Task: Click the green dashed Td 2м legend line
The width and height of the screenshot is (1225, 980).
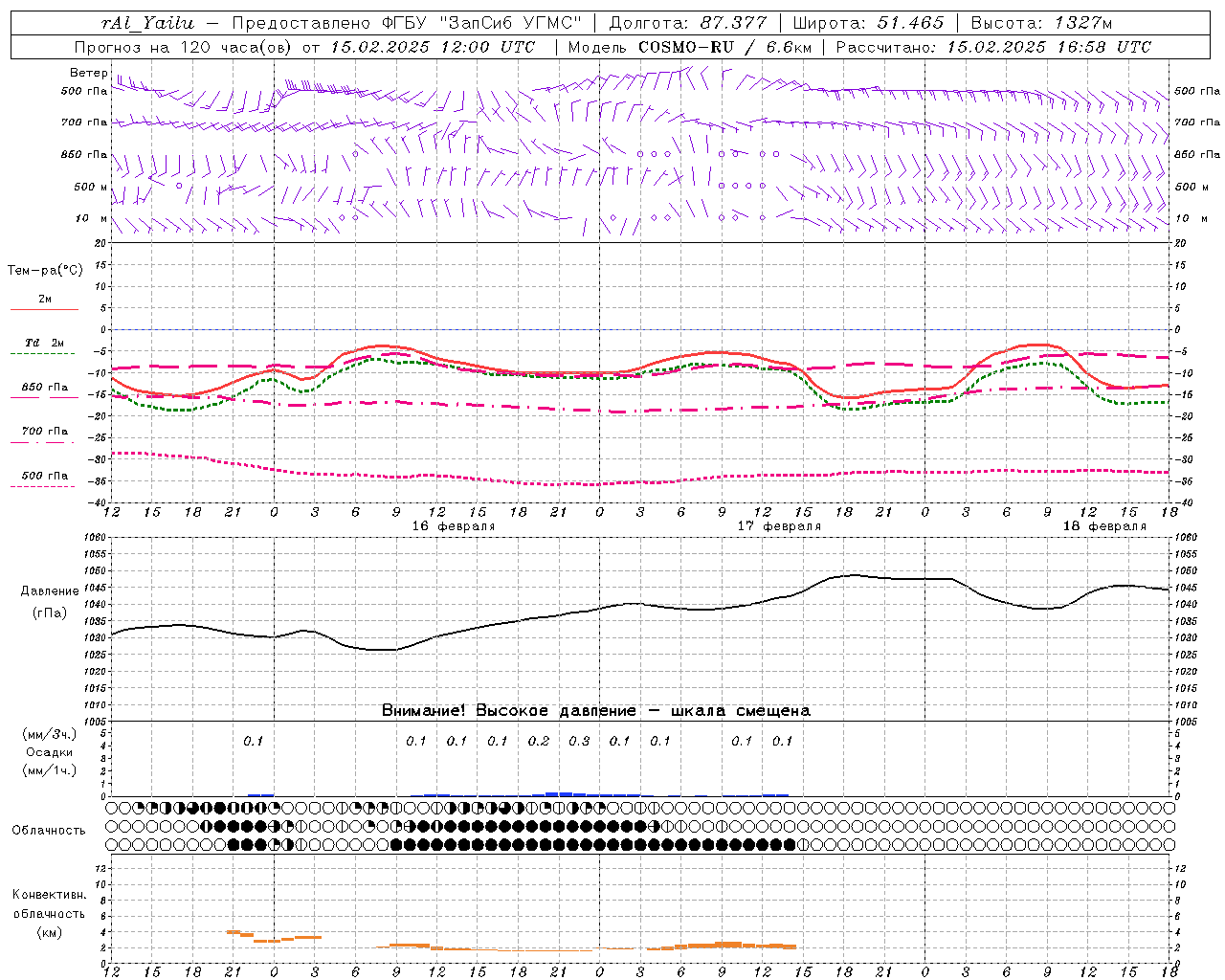Action: coord(42,353)
